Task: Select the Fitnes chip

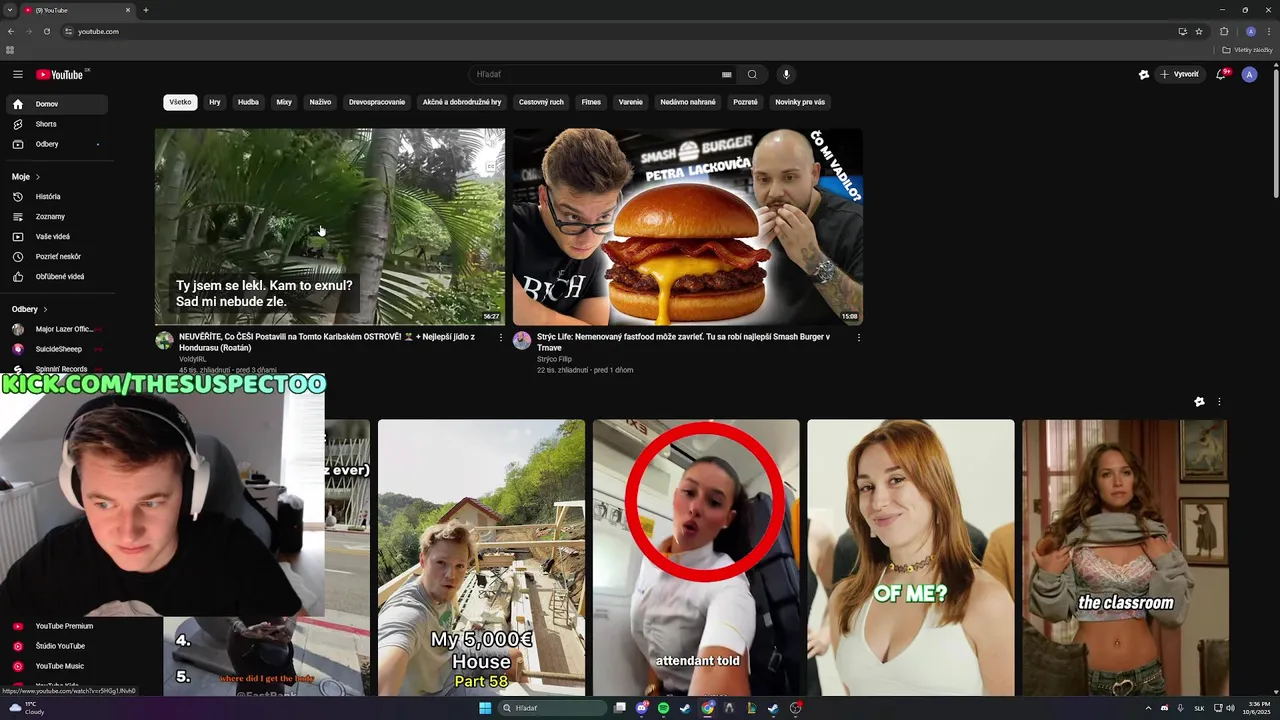Action: [x=591, y=102]
